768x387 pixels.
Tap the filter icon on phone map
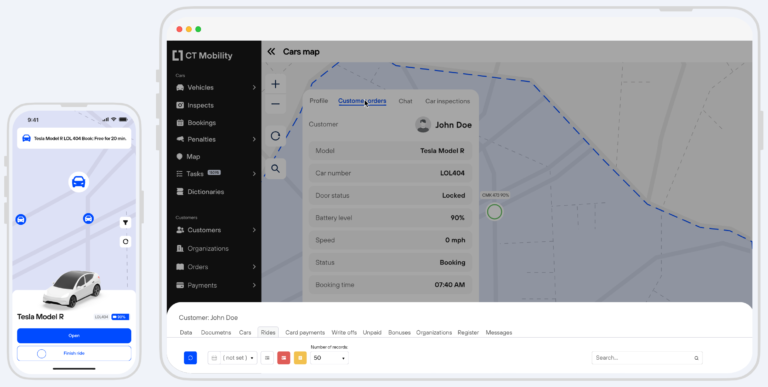coord(125,223)
